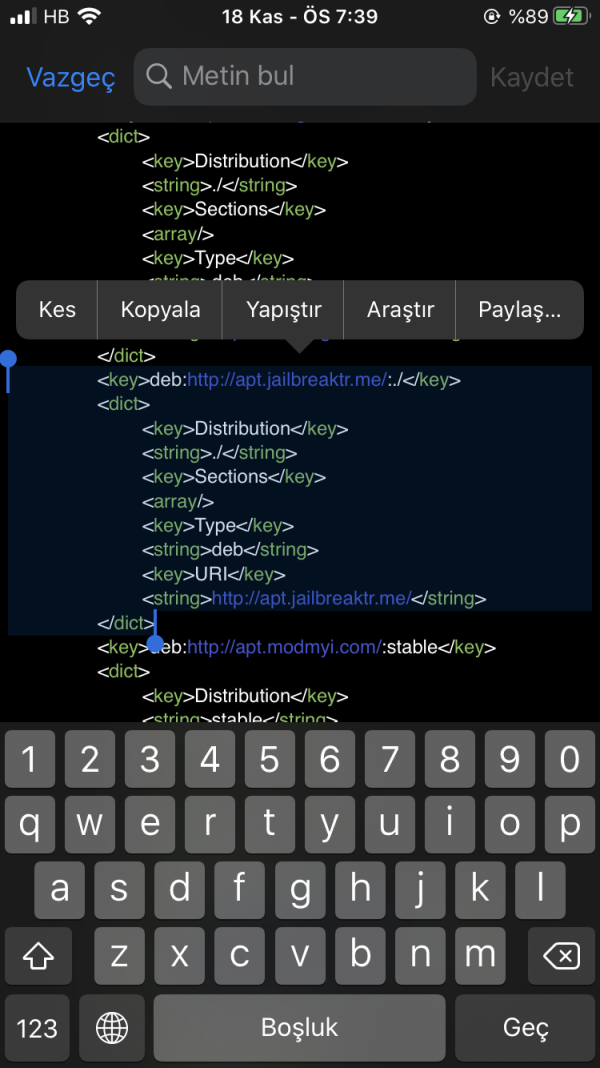Tap the Wi-Fi icon in status bar

89,16
